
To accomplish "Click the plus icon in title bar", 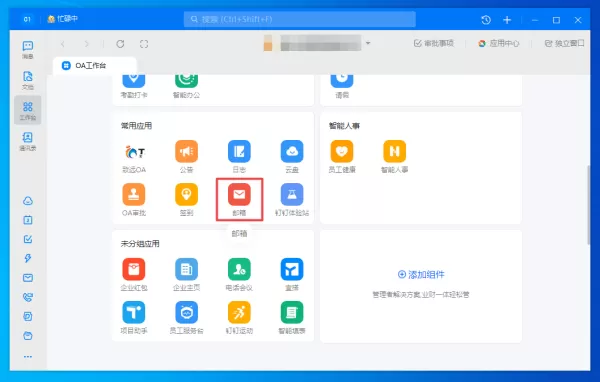I will (x=507, y=20).
